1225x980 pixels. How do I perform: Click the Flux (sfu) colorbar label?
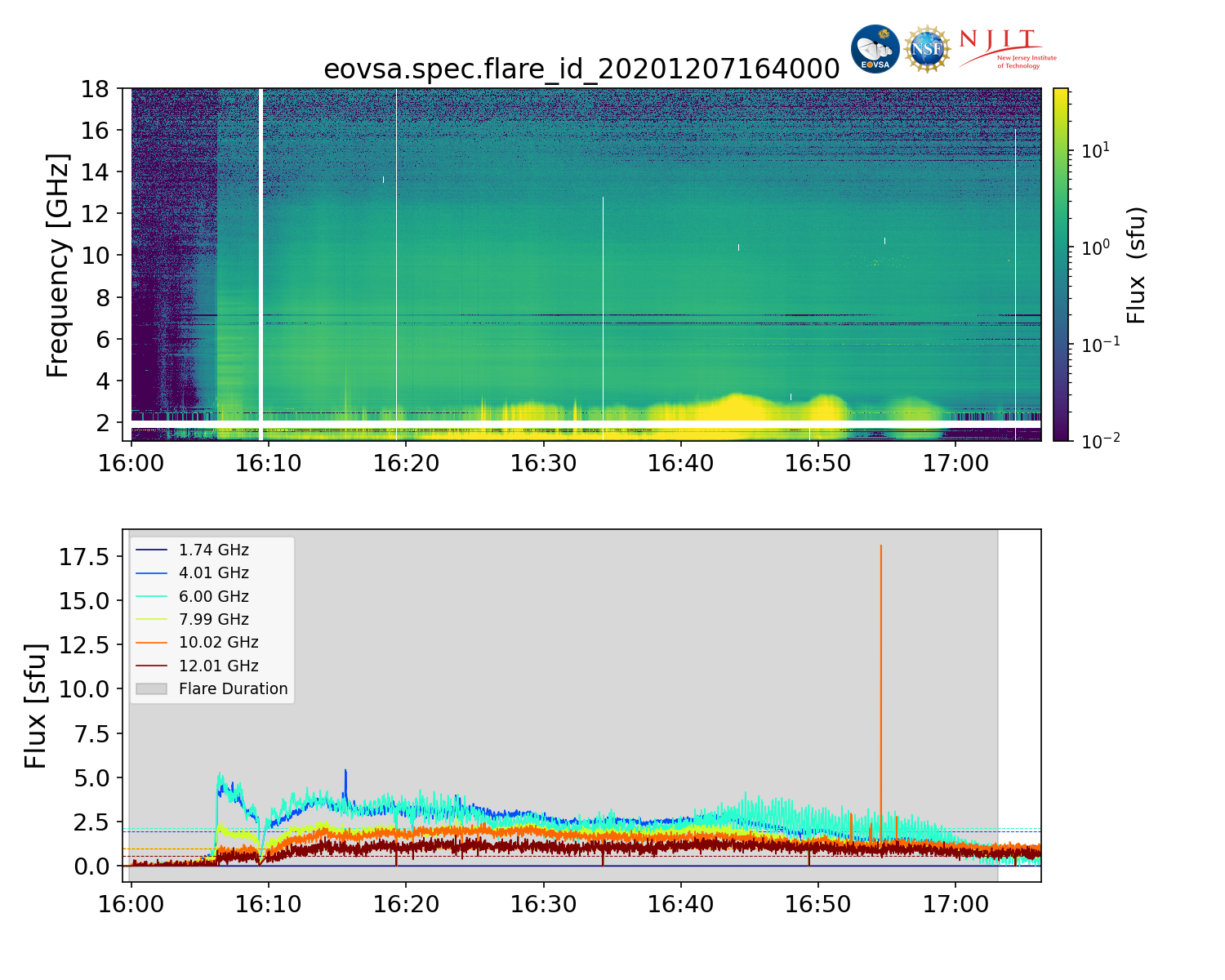(1136, 265)
